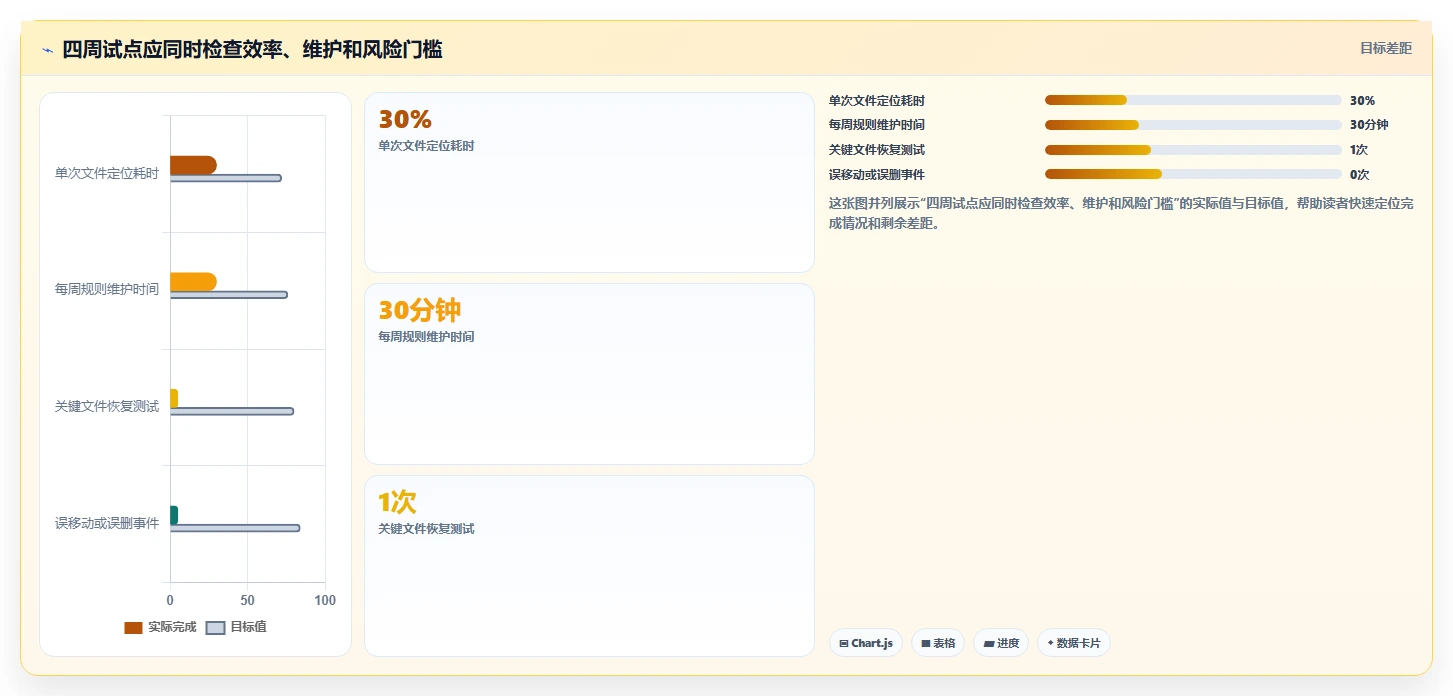
Task: Click 每周规则维护时间 label in progress list
Action: (x=877, y=125)
